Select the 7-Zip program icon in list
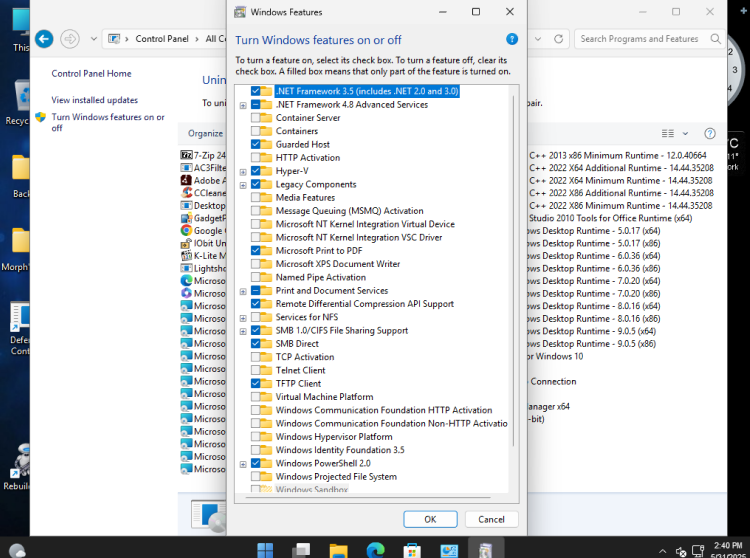This screenshot has width=750, height=558. tap(186, 155)
